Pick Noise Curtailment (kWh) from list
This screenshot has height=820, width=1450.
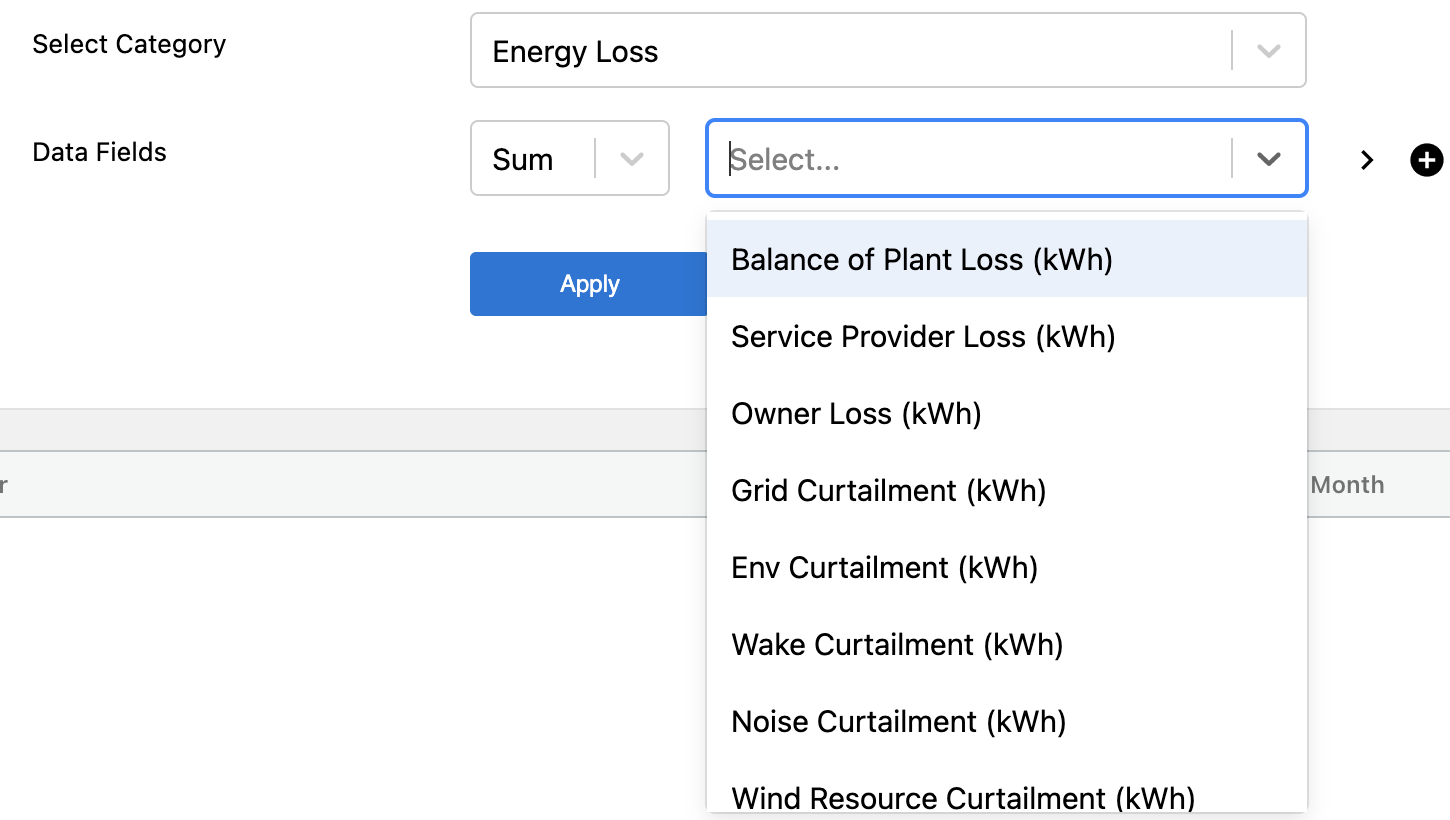coord(898,722)
